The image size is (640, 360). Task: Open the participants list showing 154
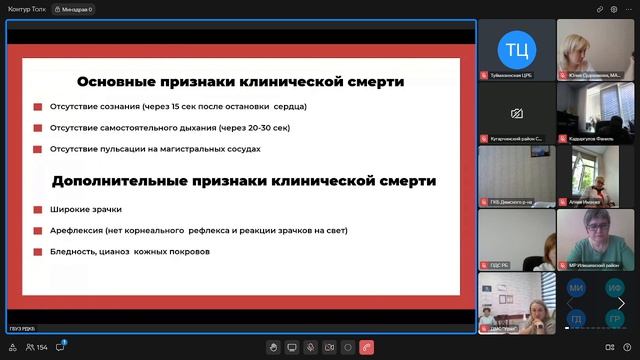coord(37,347)
